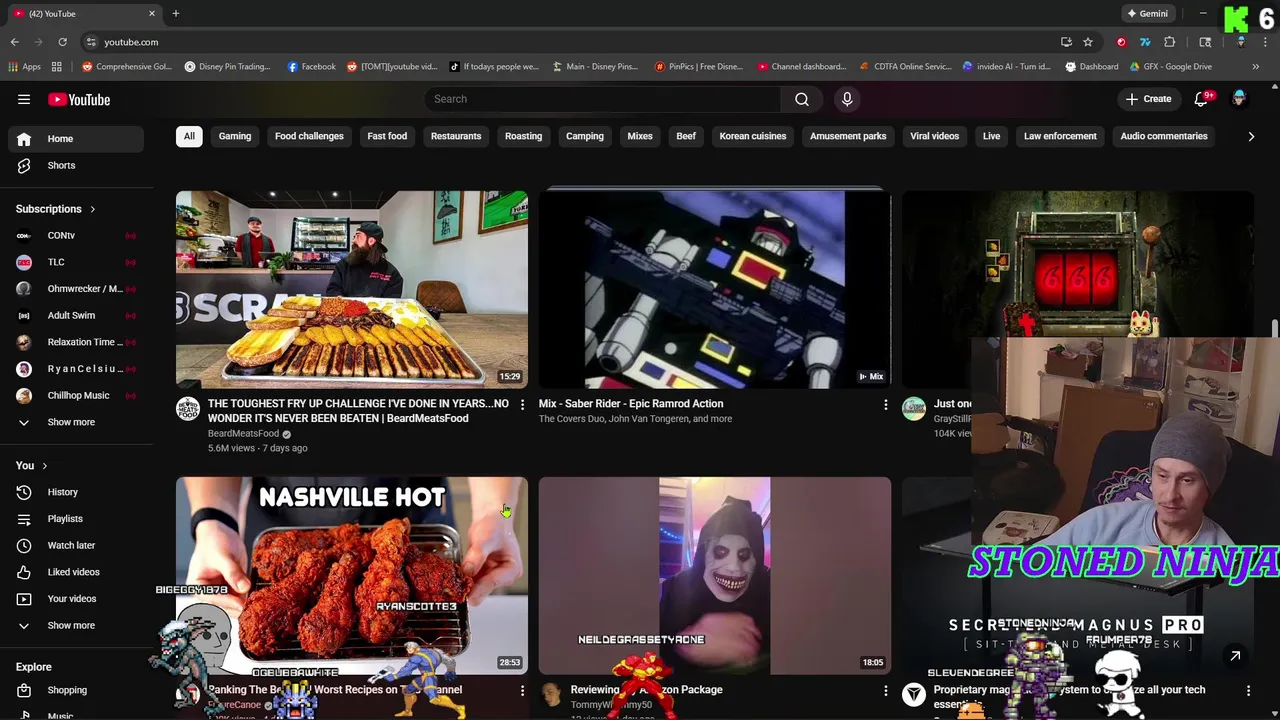Open the Dashboard bookmark
The image size is (1280, 720).
(1092, 67)
